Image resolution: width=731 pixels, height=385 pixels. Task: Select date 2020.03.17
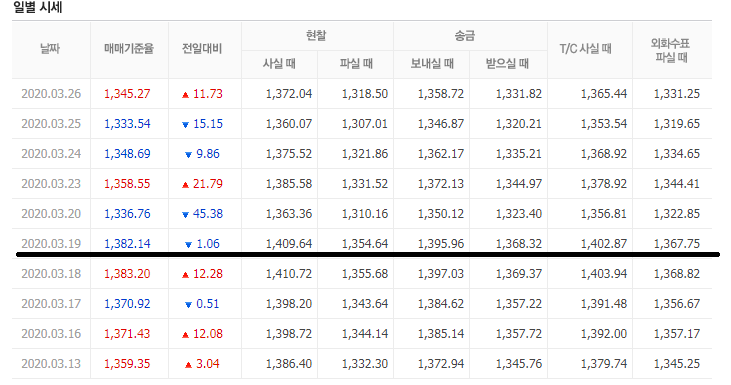pos(51,303)
